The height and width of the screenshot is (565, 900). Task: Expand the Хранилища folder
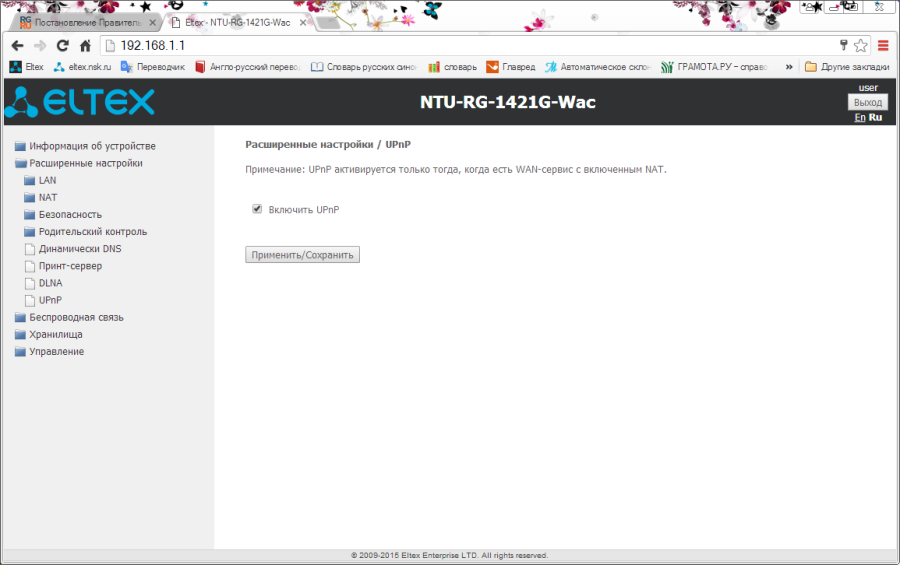click(x=49, y=335)
